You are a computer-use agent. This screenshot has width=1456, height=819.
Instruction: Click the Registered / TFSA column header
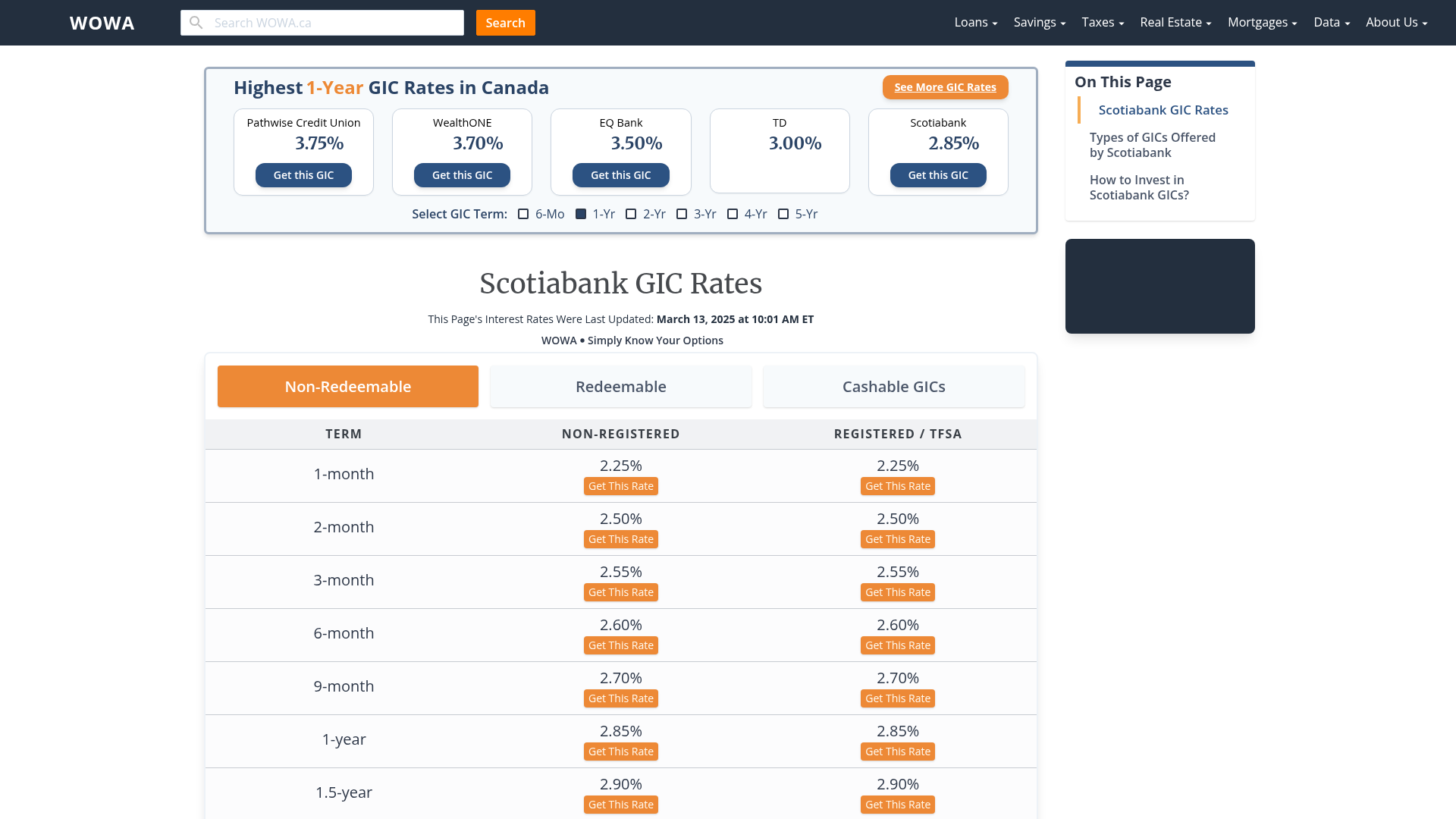point(898,434)
